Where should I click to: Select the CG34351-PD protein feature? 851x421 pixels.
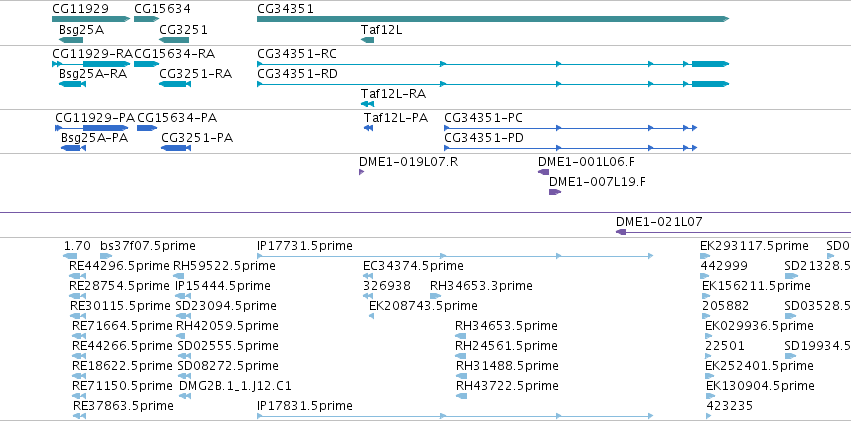570,148
